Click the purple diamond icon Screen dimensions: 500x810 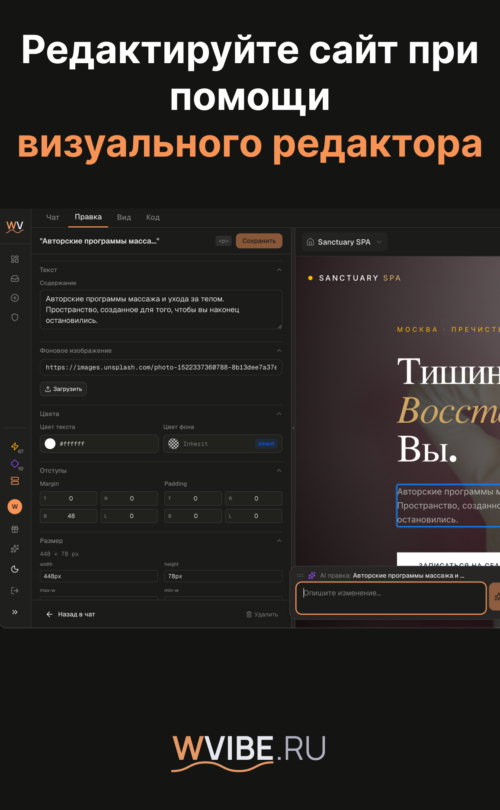click(x=14, y=464)
